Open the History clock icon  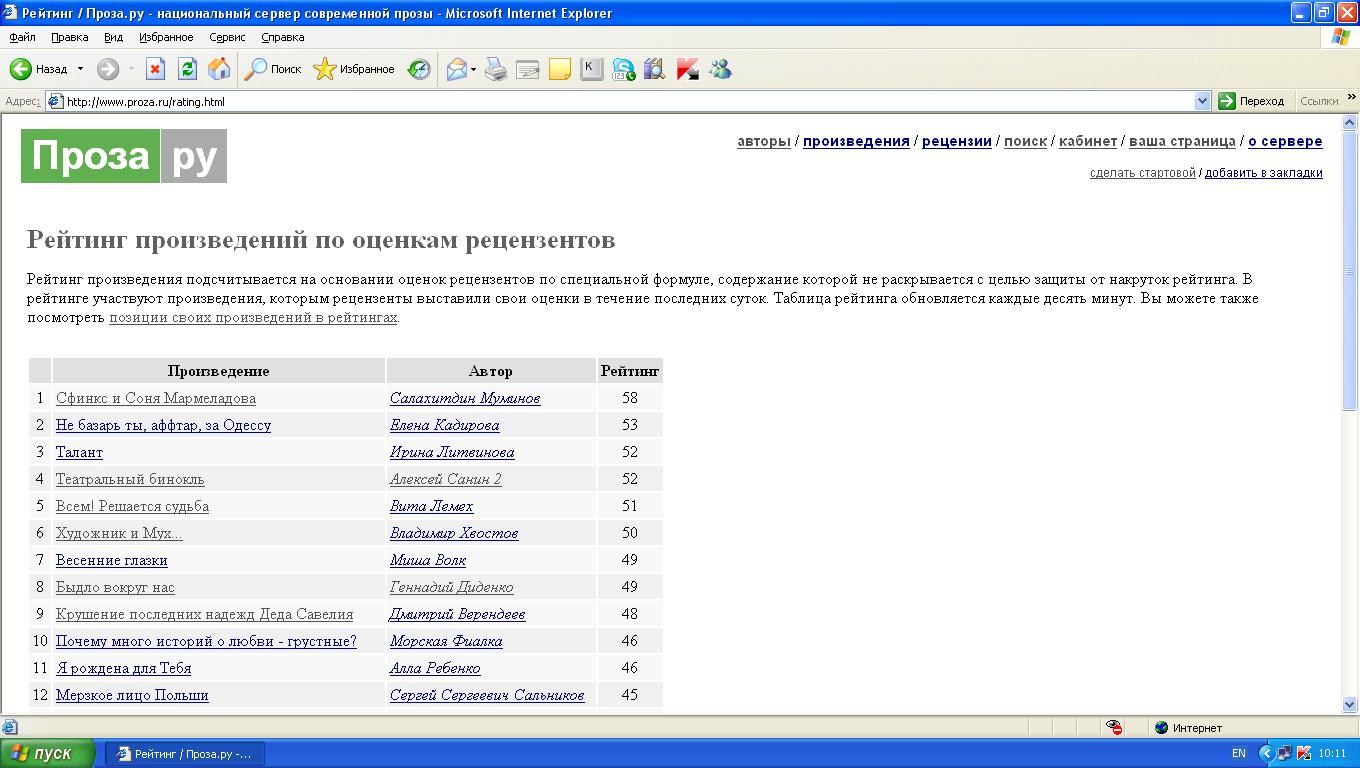tap(419, 69)
